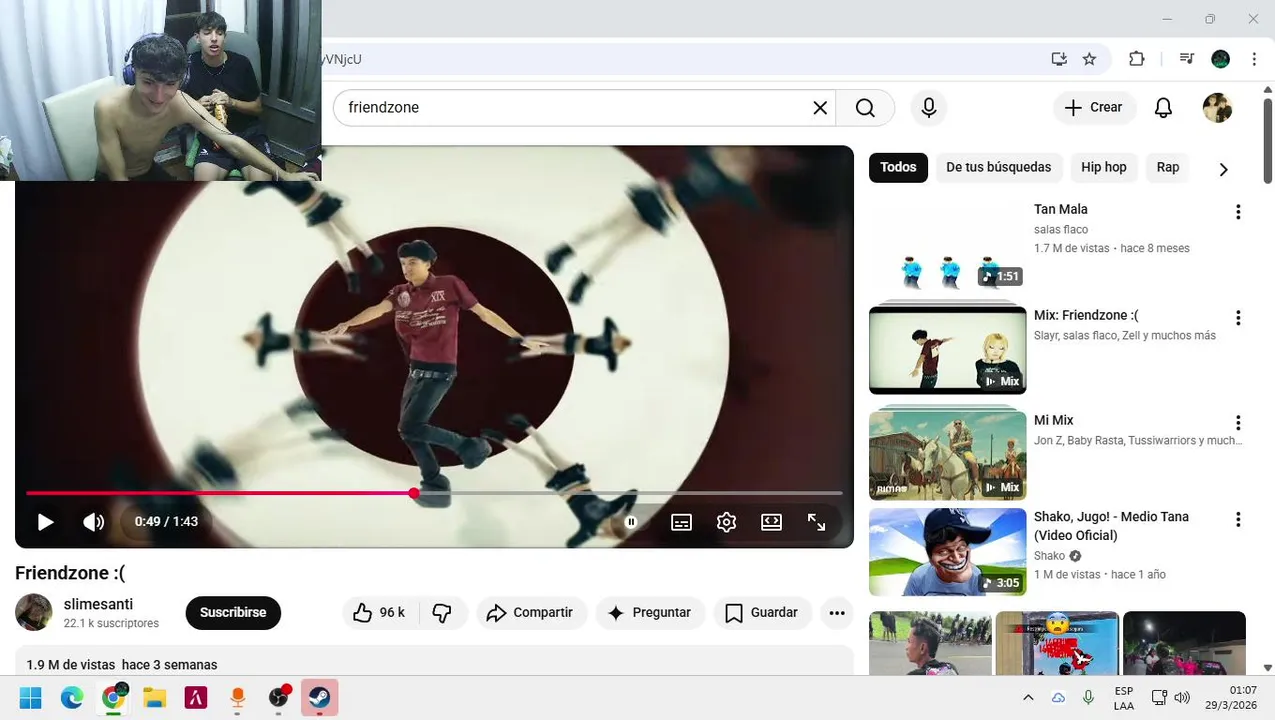The width and height of the screenshot is (1275, 720).
Task: Open more actions ellipsis beside Guardar
Action: [x=837, y=613]
